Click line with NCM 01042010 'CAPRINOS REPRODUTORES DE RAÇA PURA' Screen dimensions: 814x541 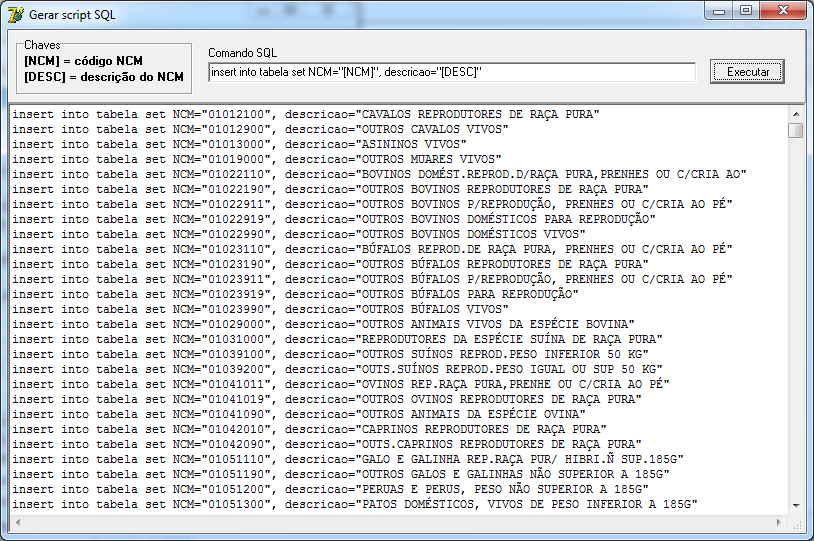pos(309,430)
